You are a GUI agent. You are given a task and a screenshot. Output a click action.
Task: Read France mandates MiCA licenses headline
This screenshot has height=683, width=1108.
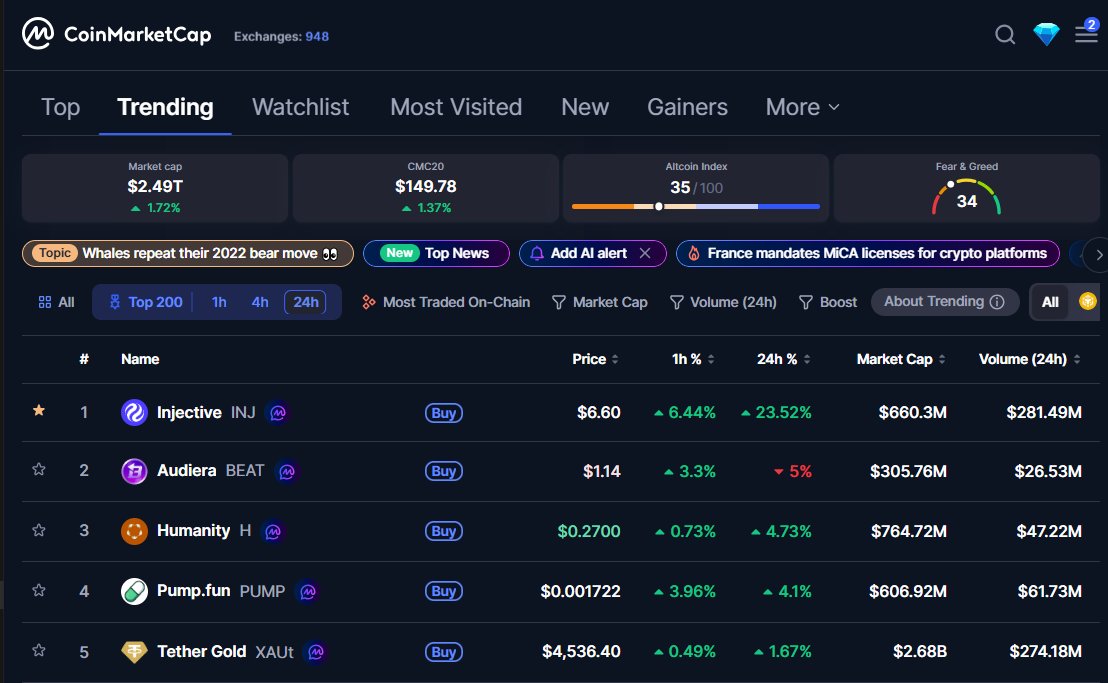click(868, 254)
